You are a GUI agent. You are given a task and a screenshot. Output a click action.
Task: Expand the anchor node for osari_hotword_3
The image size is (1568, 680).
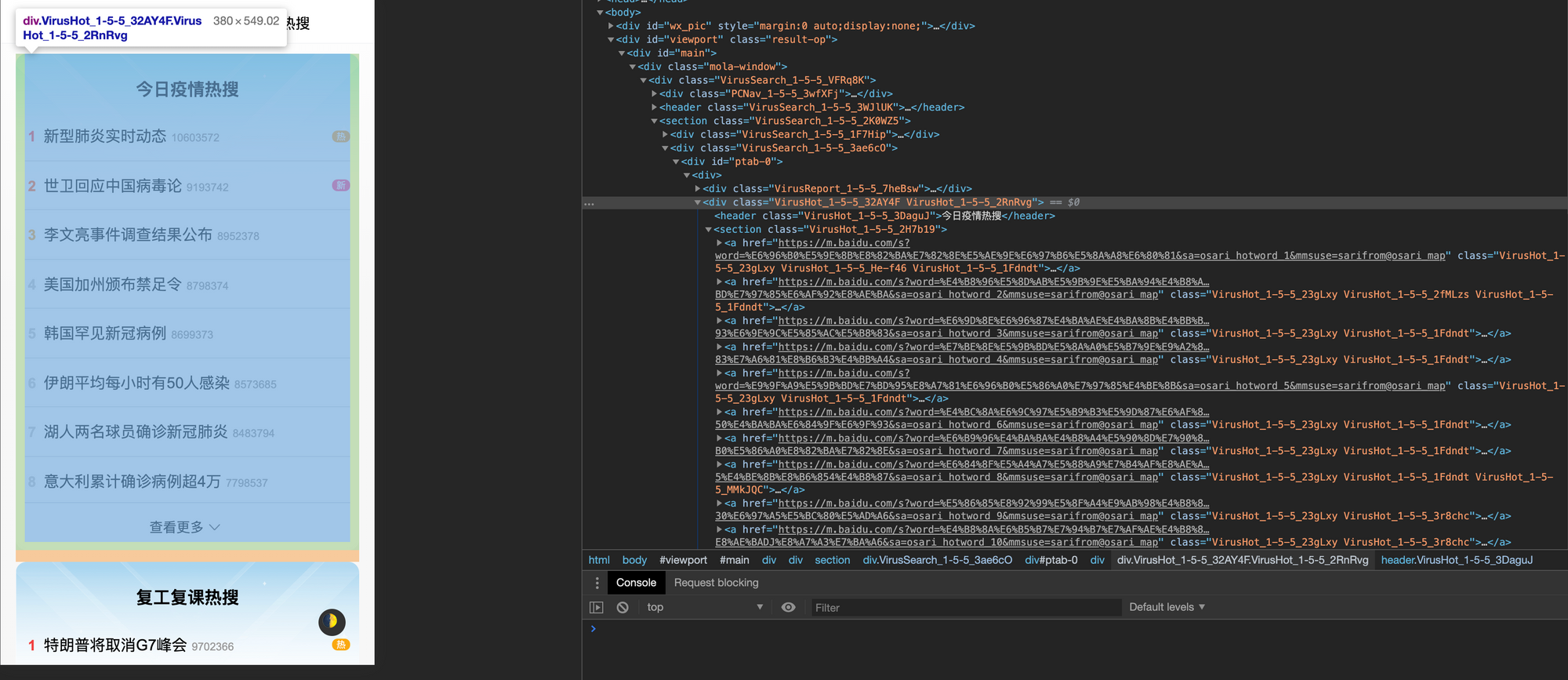pos(719,321)
